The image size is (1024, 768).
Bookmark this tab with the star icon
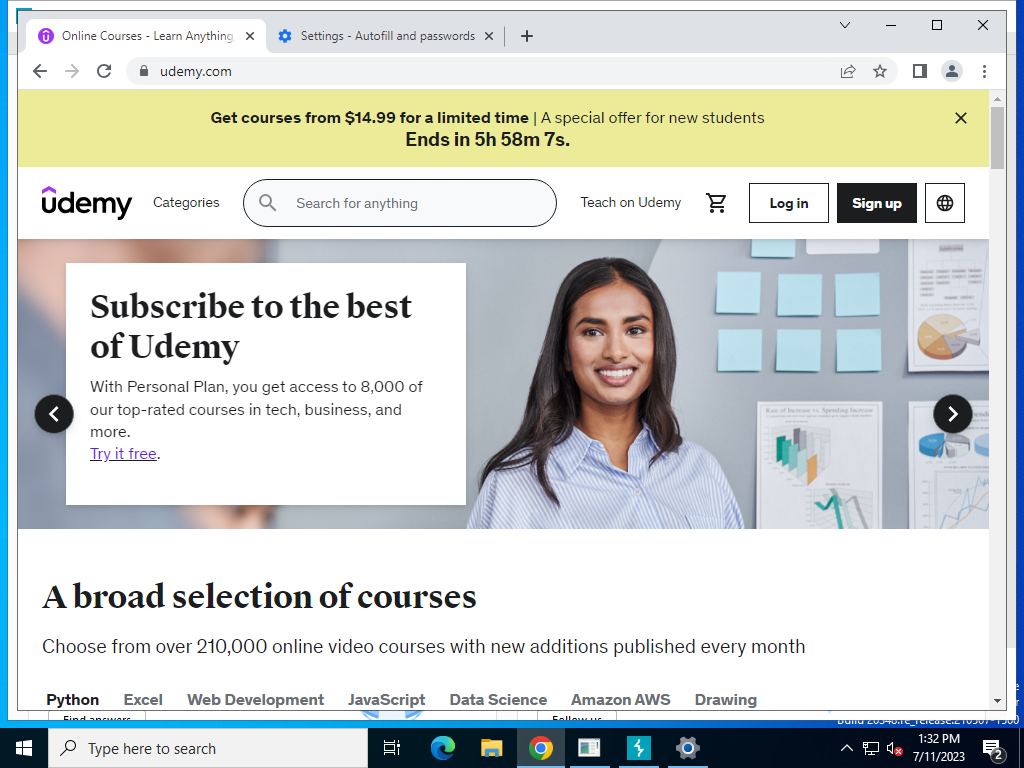pos(880,71)
